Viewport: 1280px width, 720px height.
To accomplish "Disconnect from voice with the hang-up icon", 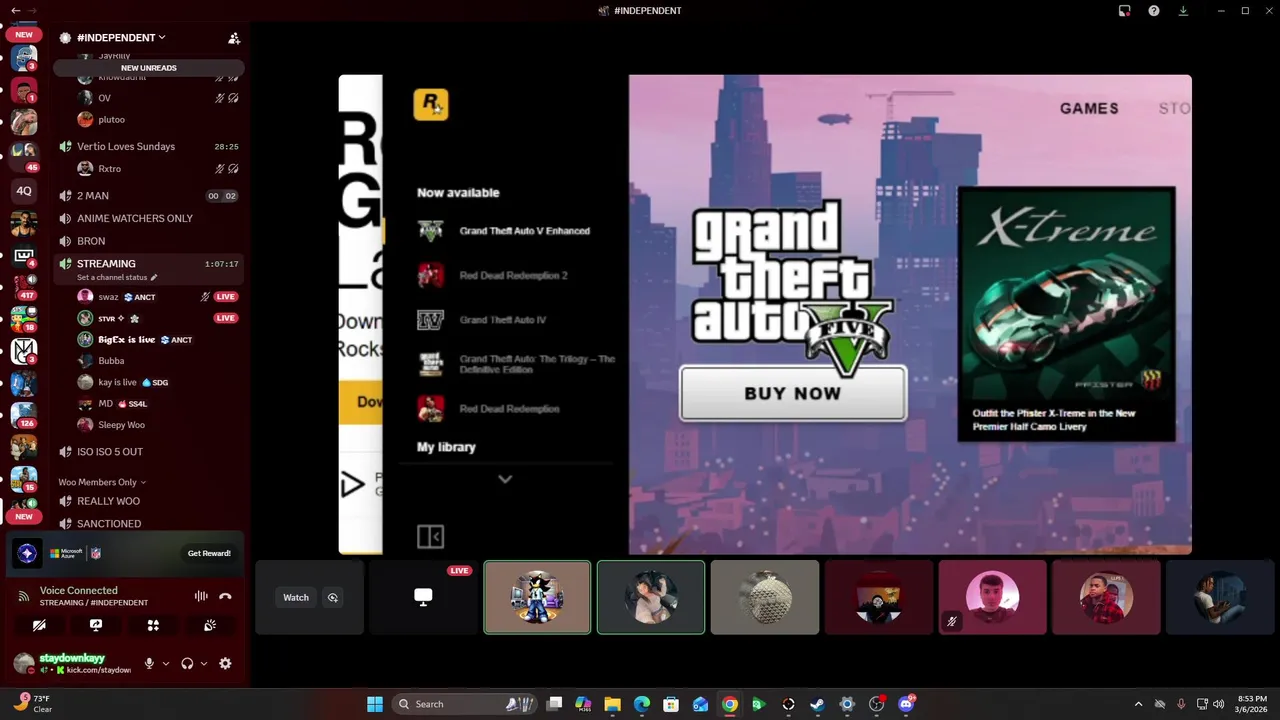I will (225, 596).
